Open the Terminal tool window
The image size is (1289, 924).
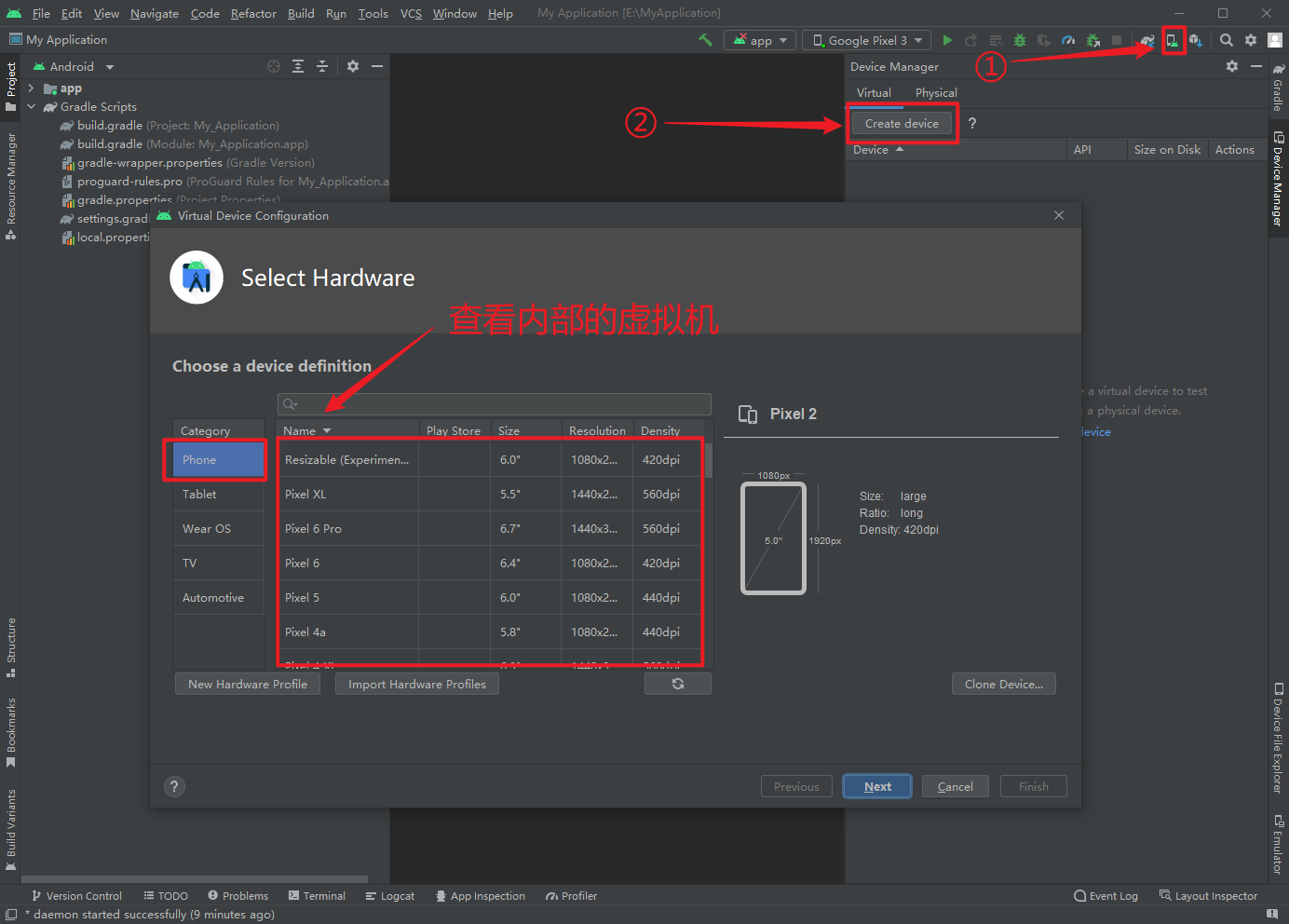317,896
